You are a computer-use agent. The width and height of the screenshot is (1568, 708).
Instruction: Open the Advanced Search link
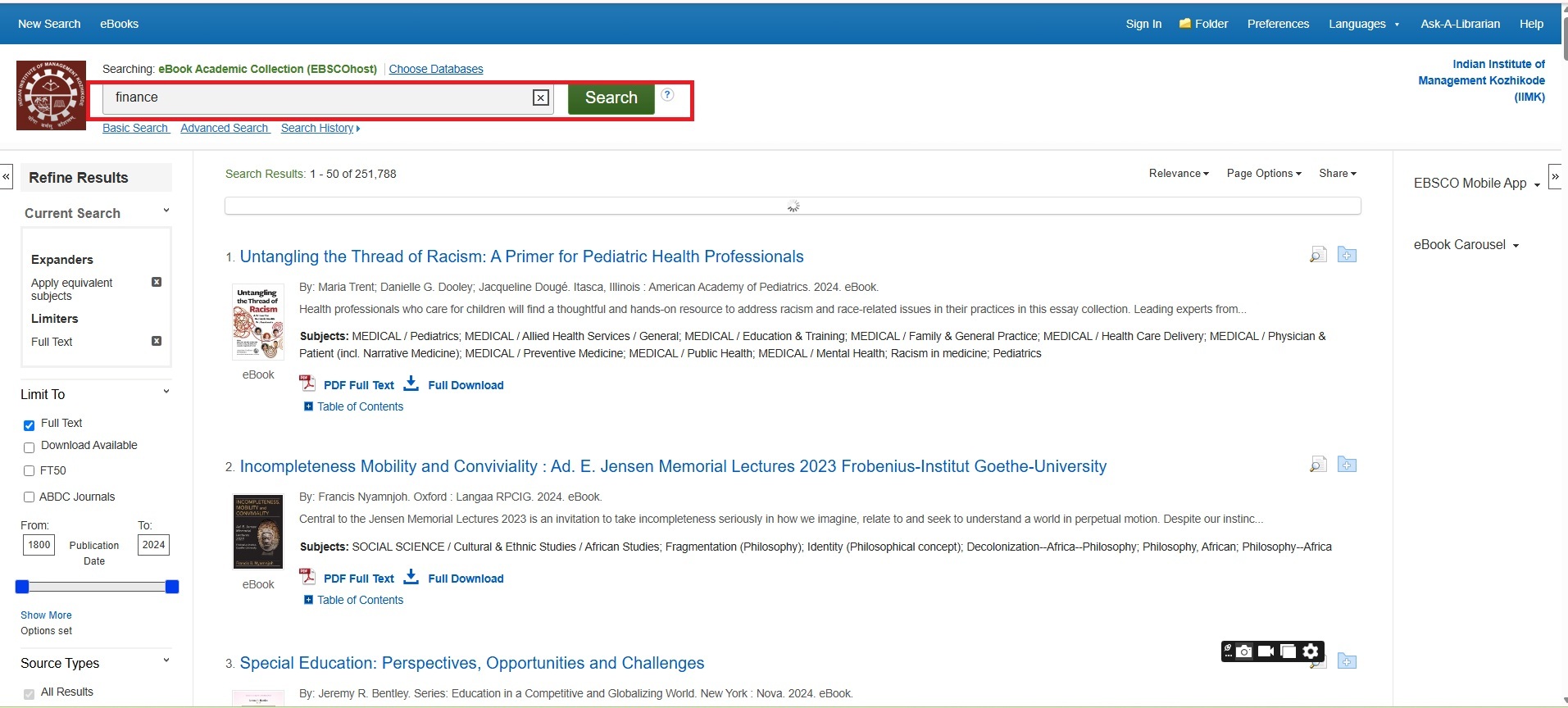tap(225, 128)
